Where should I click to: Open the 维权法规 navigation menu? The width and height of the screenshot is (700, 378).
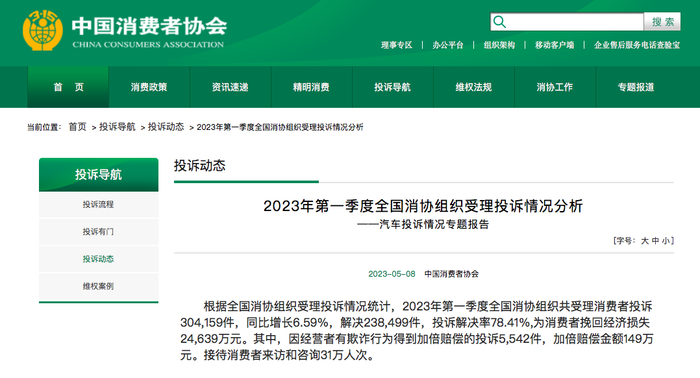(x=474, y=87)
